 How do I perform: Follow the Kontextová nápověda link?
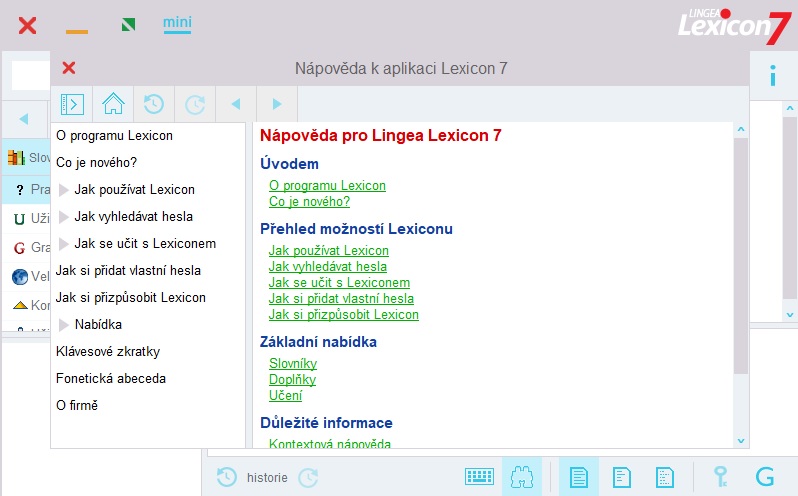coord(330,444)
